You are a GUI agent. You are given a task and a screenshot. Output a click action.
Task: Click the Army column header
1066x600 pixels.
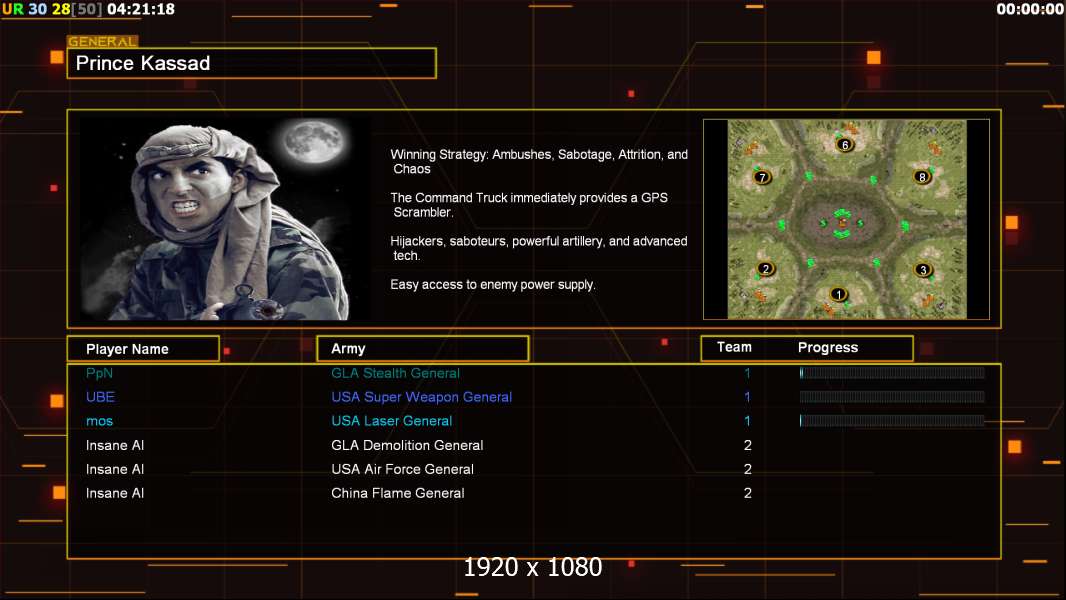pyautogui.click(x=423, y=349)
